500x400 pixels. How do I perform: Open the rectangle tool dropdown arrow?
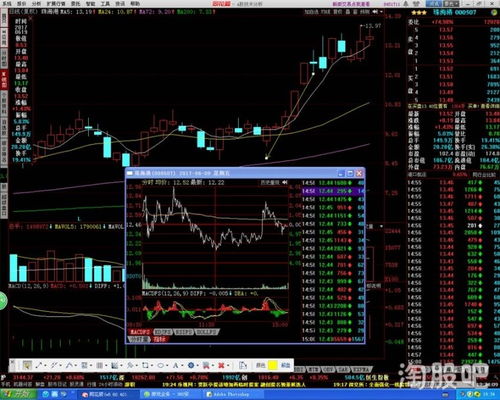point(151,366)
